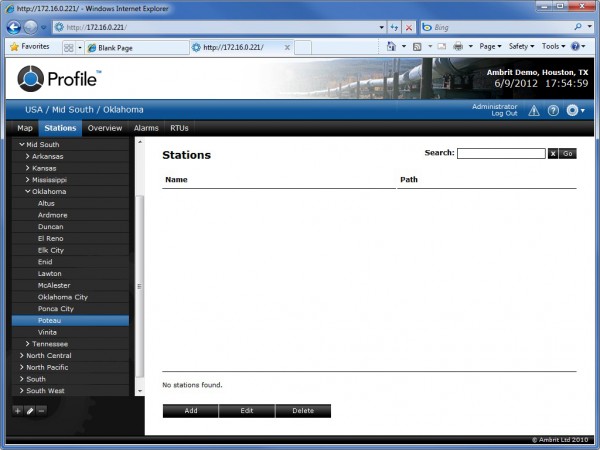
Task: Open the Page menu dropdown
Action: (490, 46)
